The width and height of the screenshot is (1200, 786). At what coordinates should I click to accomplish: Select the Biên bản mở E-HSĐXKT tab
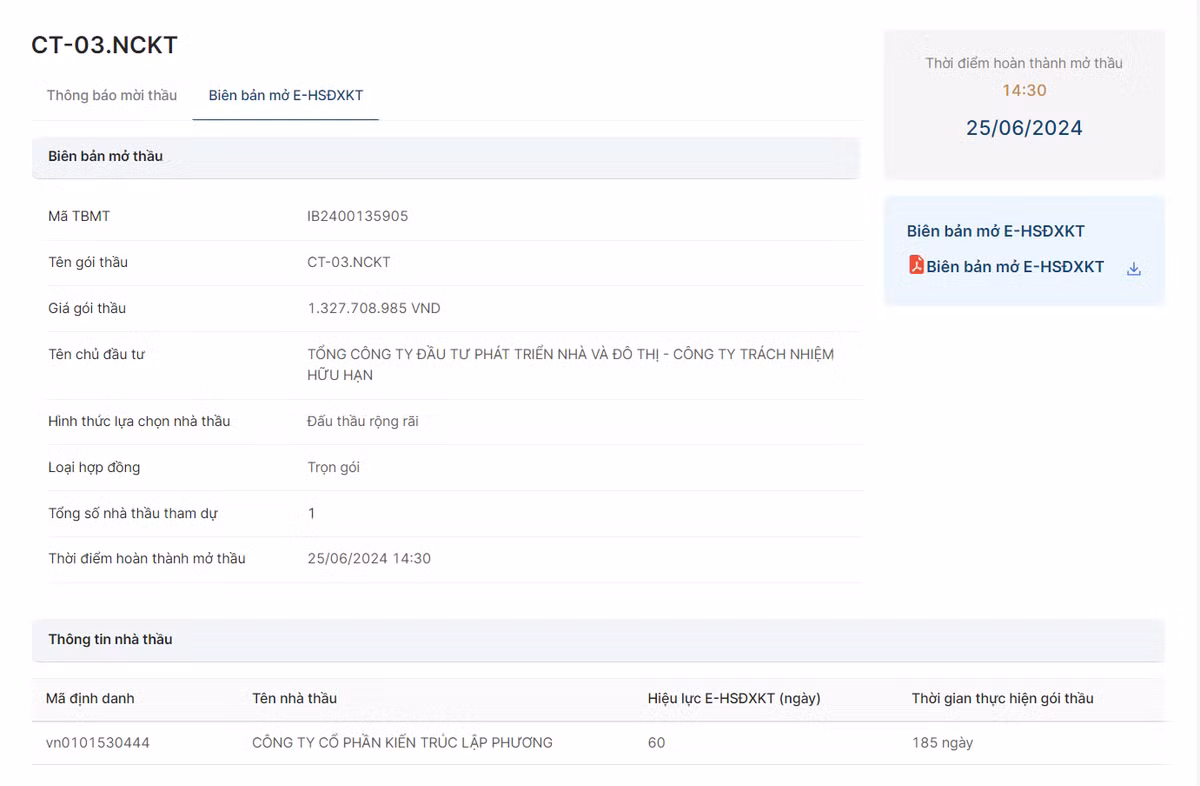pyautogui.click(x=285, y=95)
